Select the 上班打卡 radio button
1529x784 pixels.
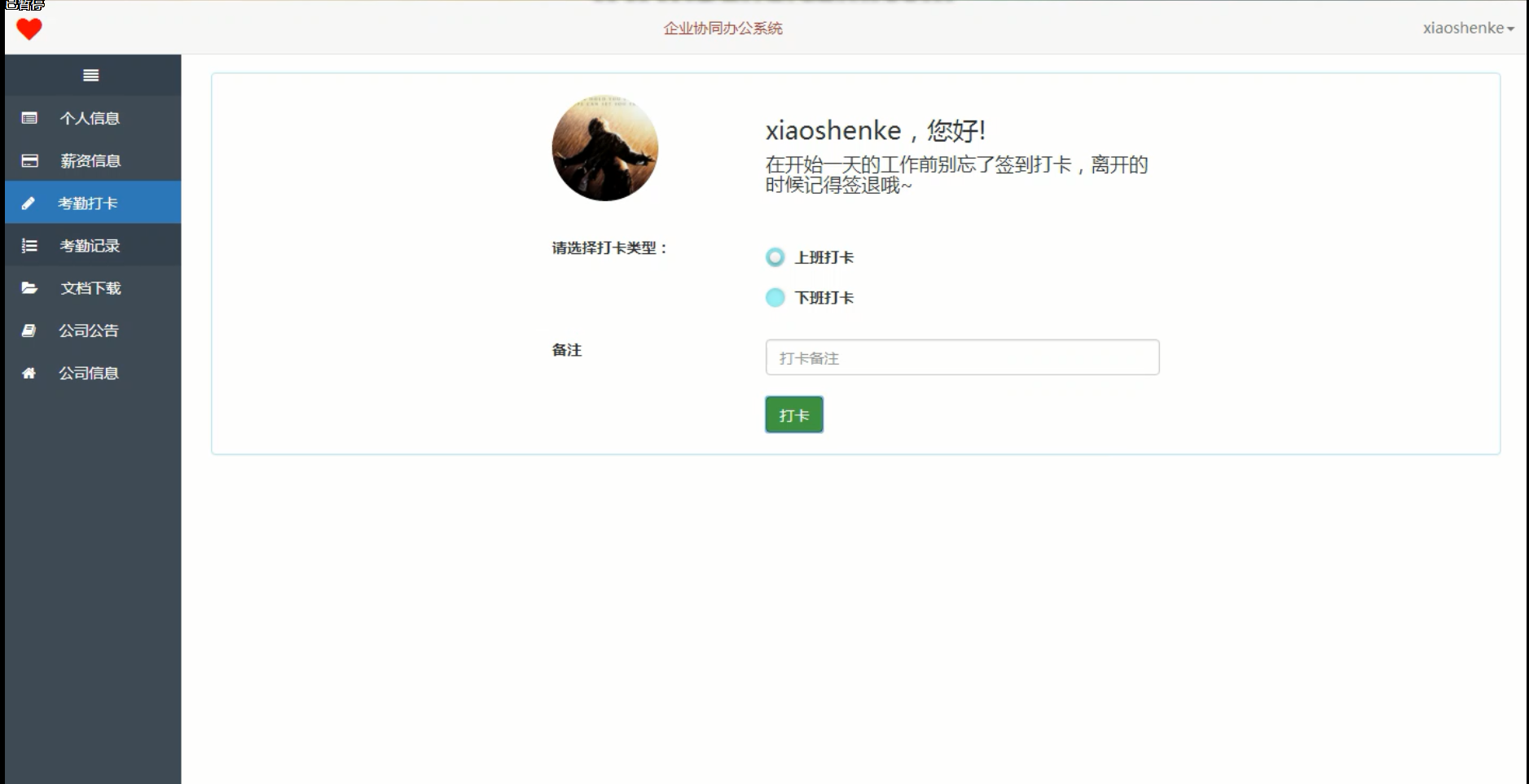click(775, 257)
